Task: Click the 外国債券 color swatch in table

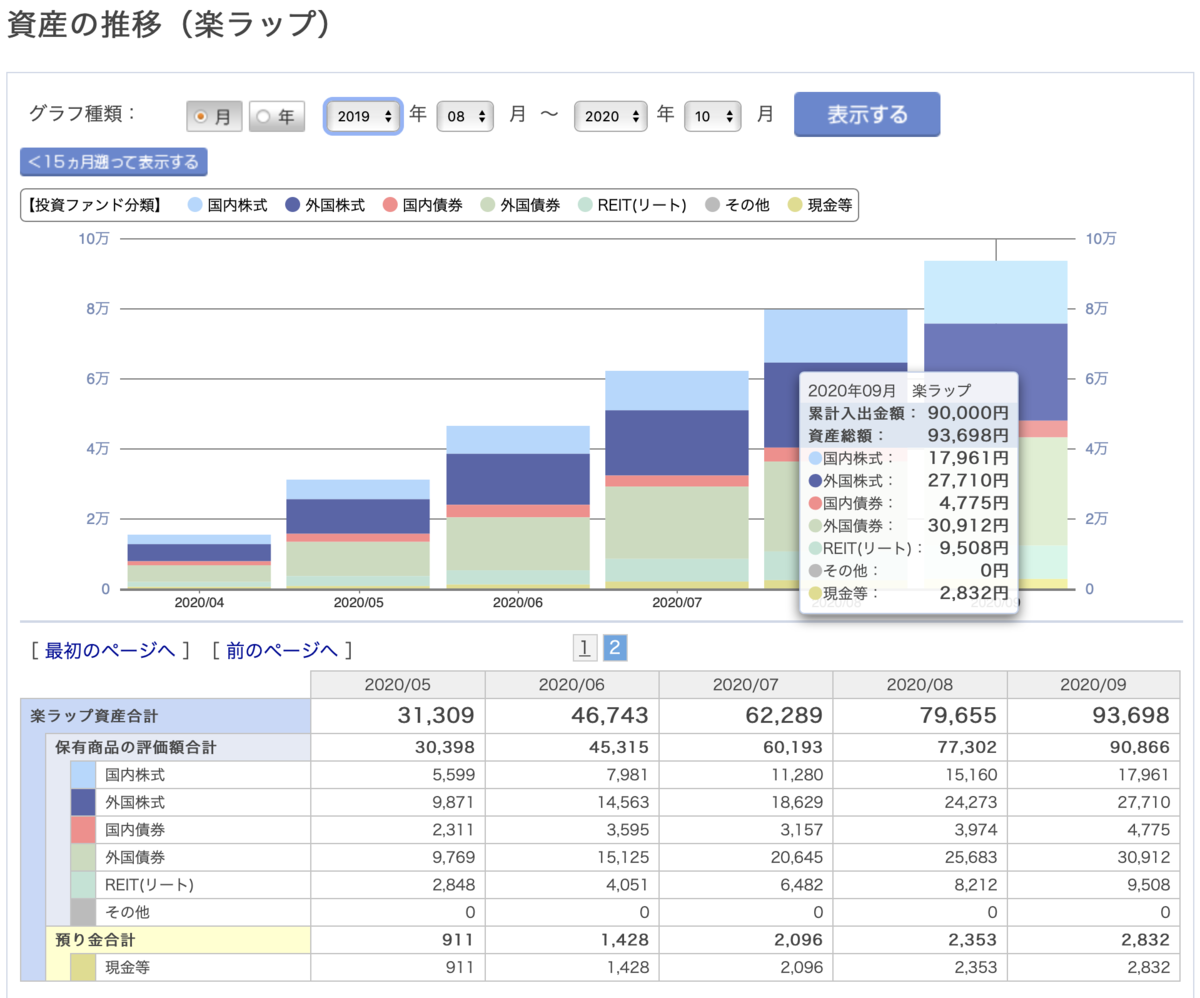Action: pos(82,857)
